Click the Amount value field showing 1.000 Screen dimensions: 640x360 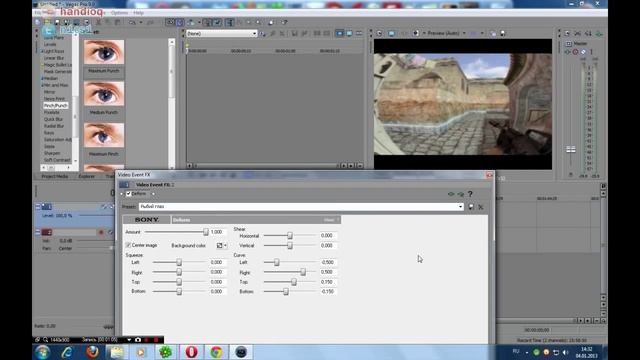pos(218,232)
